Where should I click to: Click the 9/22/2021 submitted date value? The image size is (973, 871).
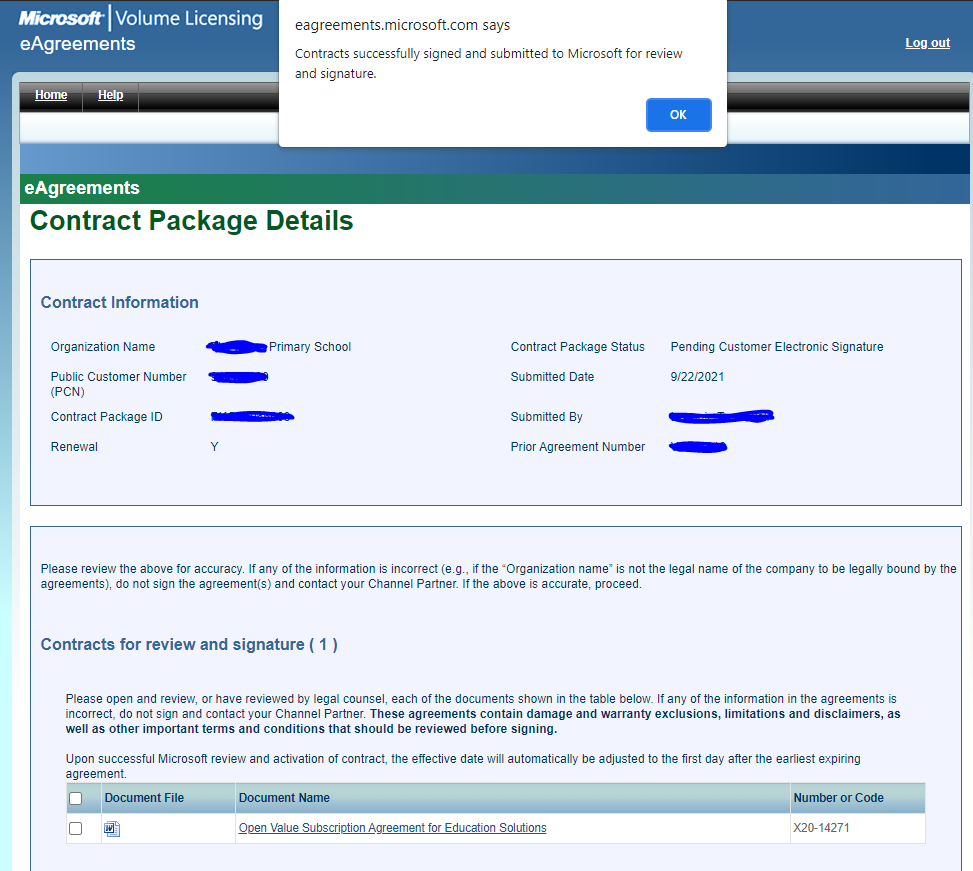pos(697,377)
